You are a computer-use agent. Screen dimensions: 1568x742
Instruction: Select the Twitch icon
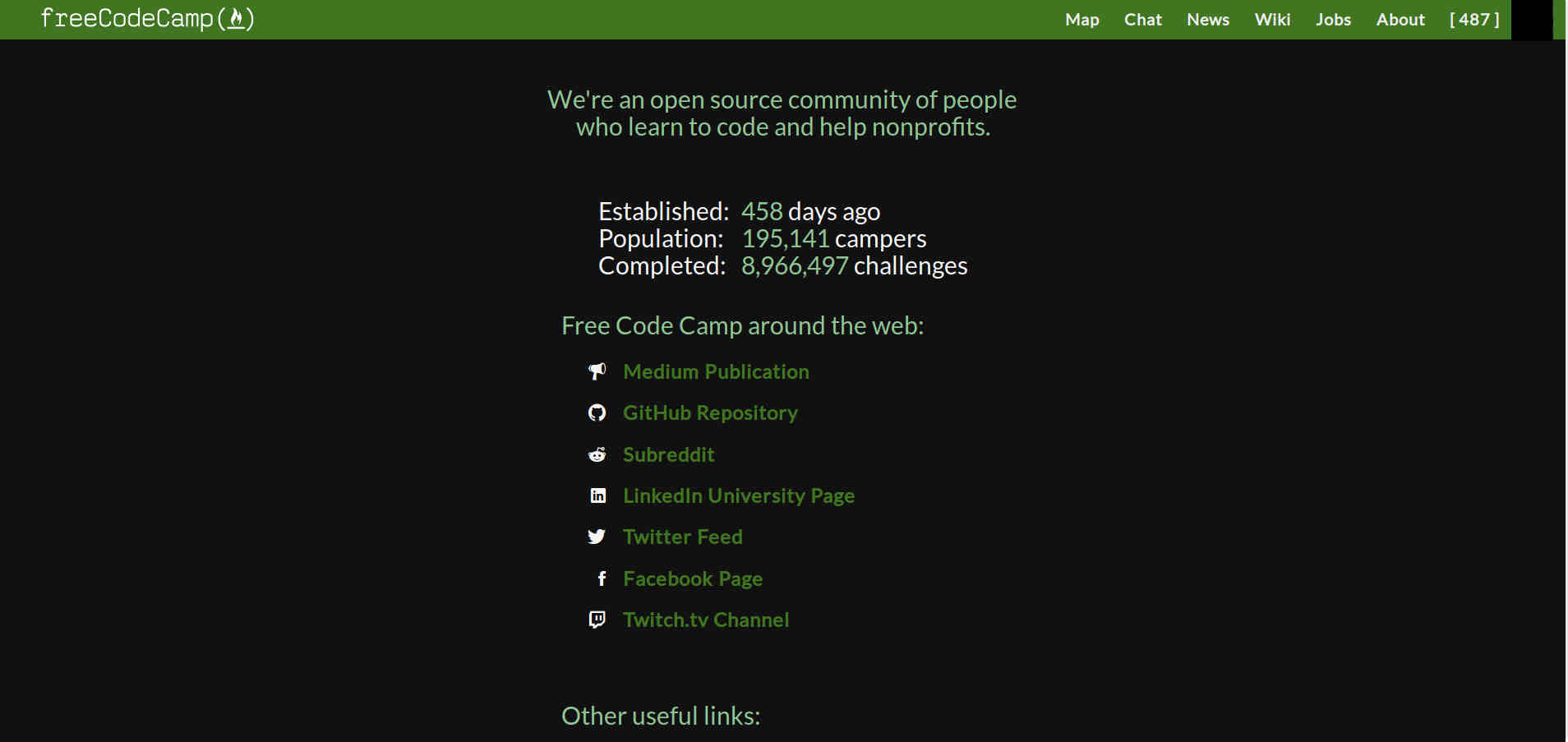597,620
